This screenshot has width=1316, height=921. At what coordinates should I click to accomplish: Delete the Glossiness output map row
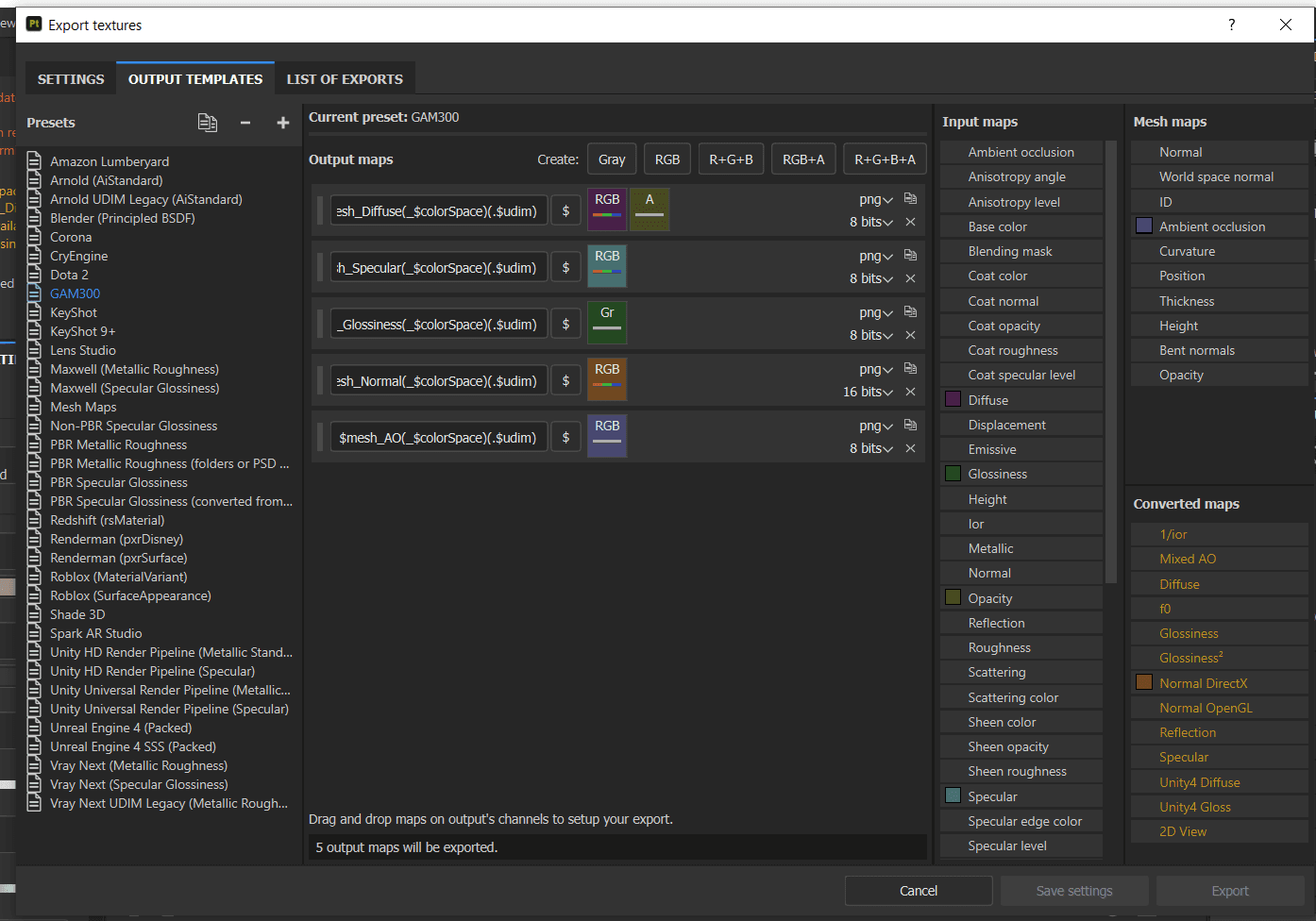(x=910, y=335)
